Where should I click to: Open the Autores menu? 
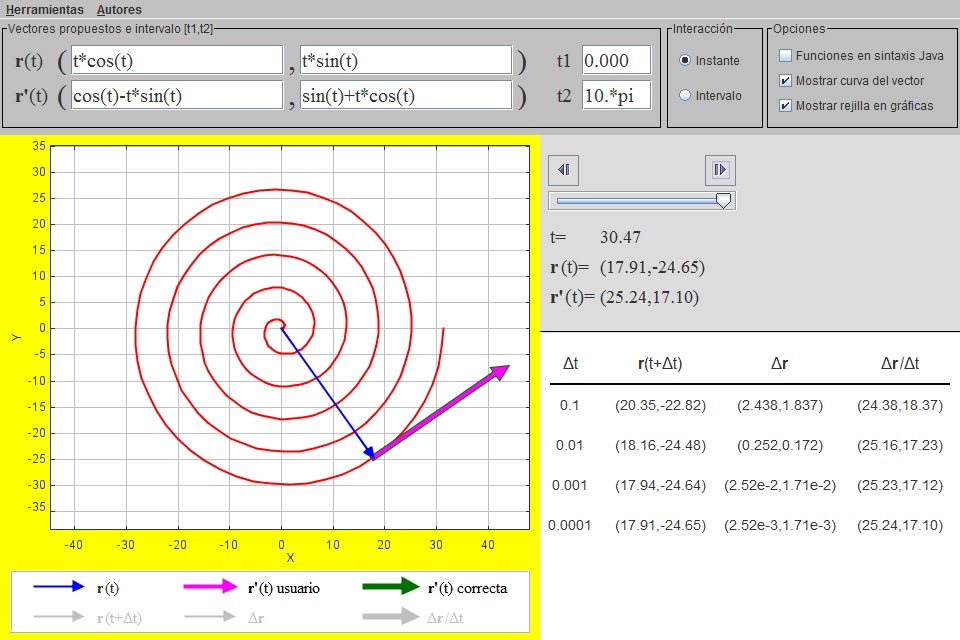click(x=119, y=9)
